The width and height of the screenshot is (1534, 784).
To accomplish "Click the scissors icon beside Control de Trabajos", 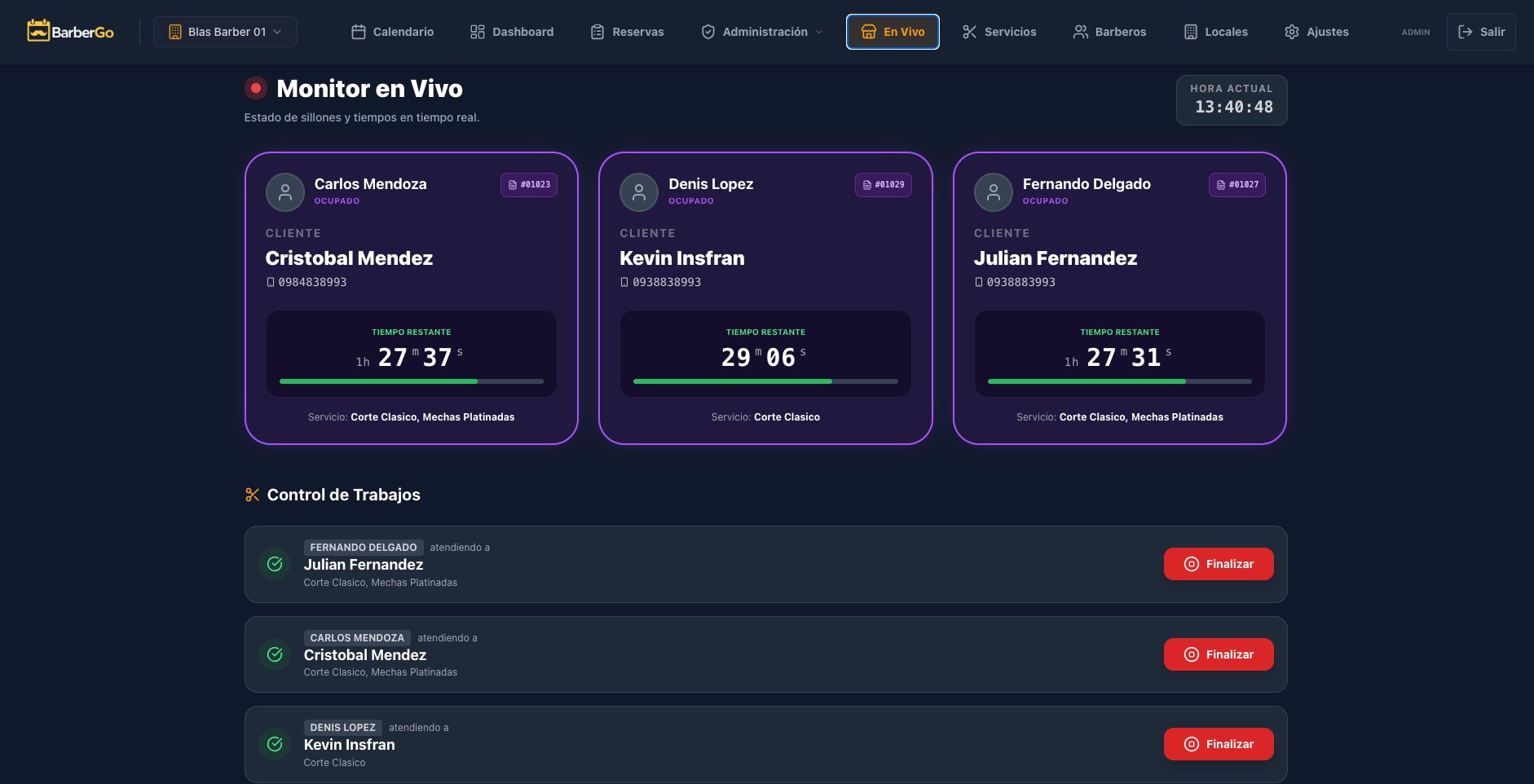I will pos(253,495).
